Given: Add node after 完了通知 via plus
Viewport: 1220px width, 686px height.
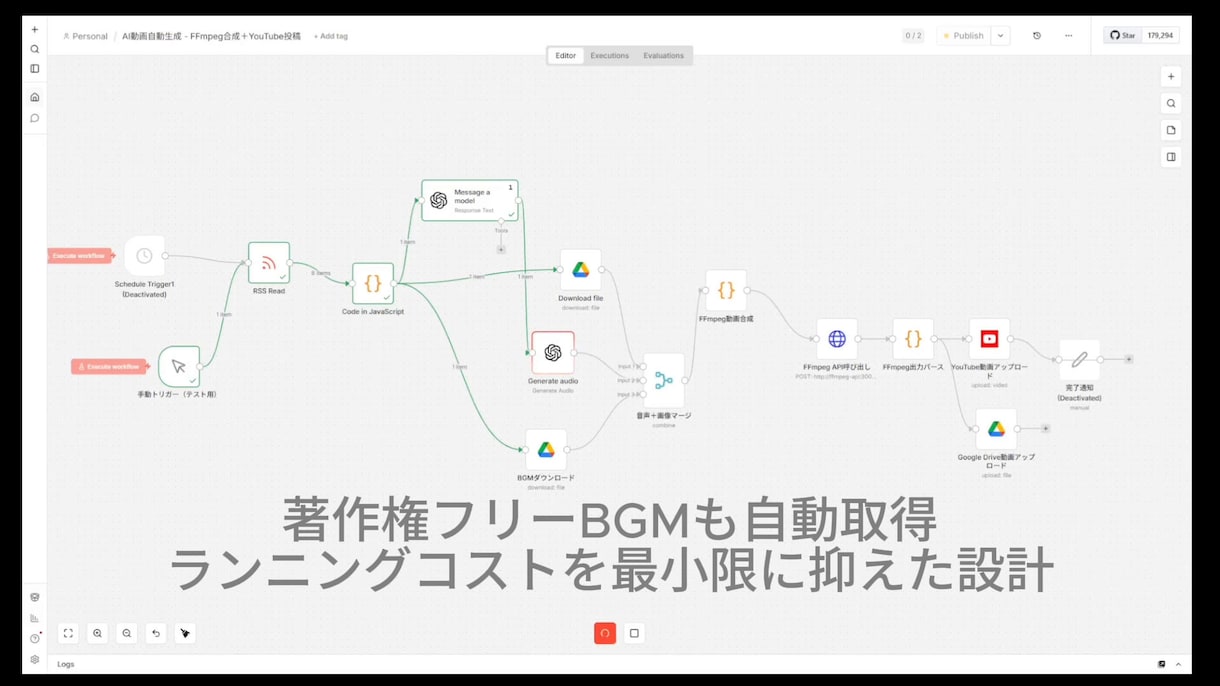Looking at the screenshot, I should 1129,359.
